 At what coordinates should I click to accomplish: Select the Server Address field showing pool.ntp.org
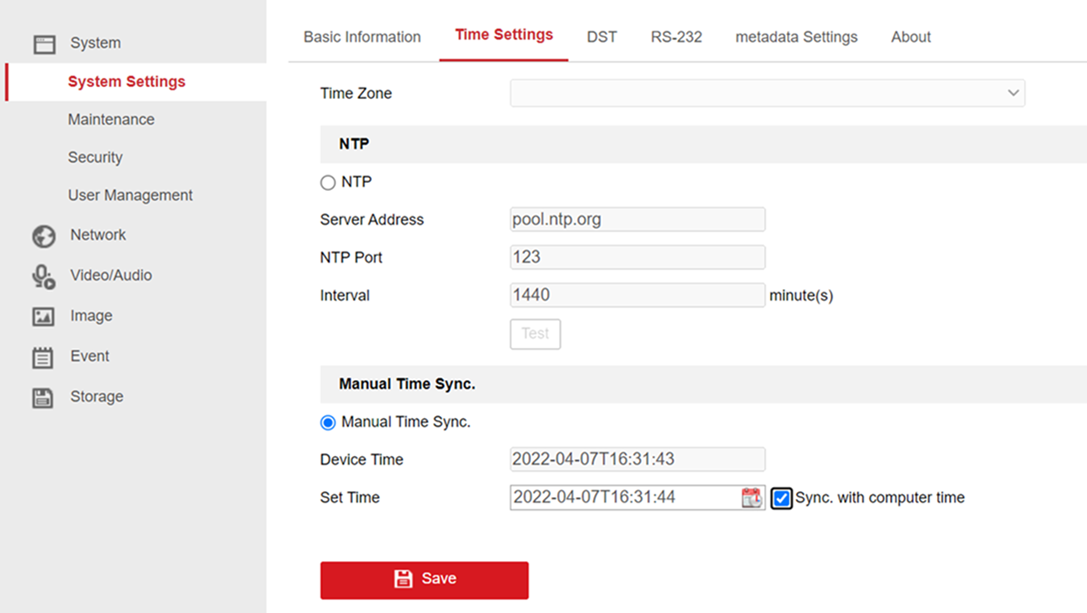(x=637, y=219)
